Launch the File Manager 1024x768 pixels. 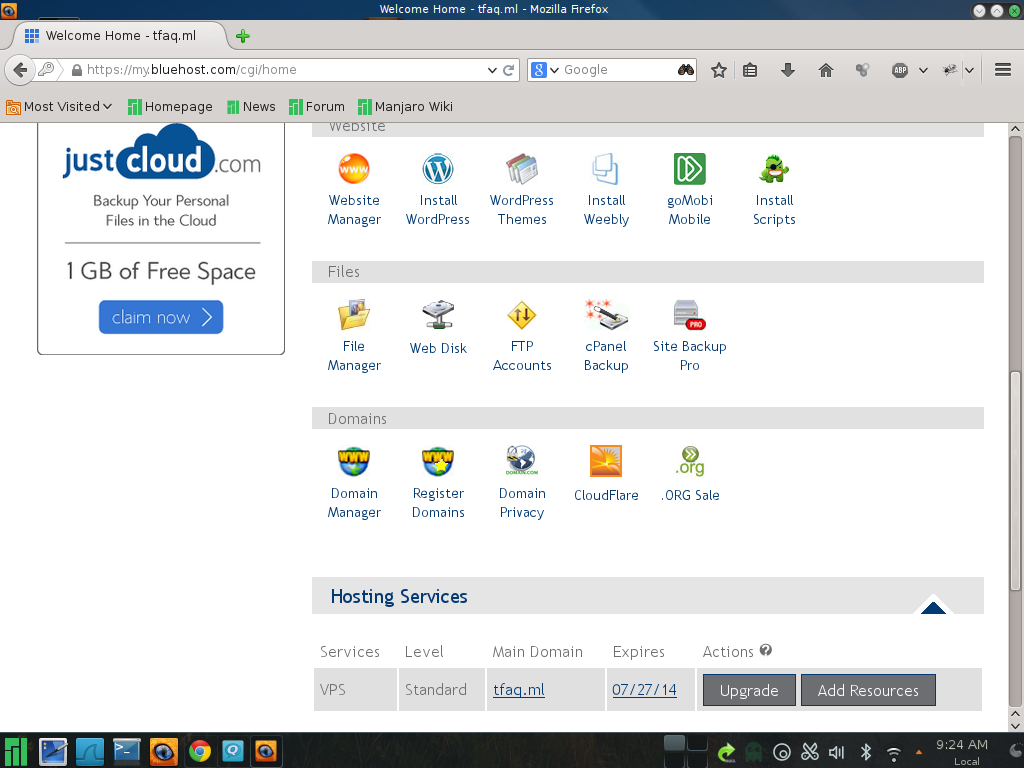click(x=354, y=316)
